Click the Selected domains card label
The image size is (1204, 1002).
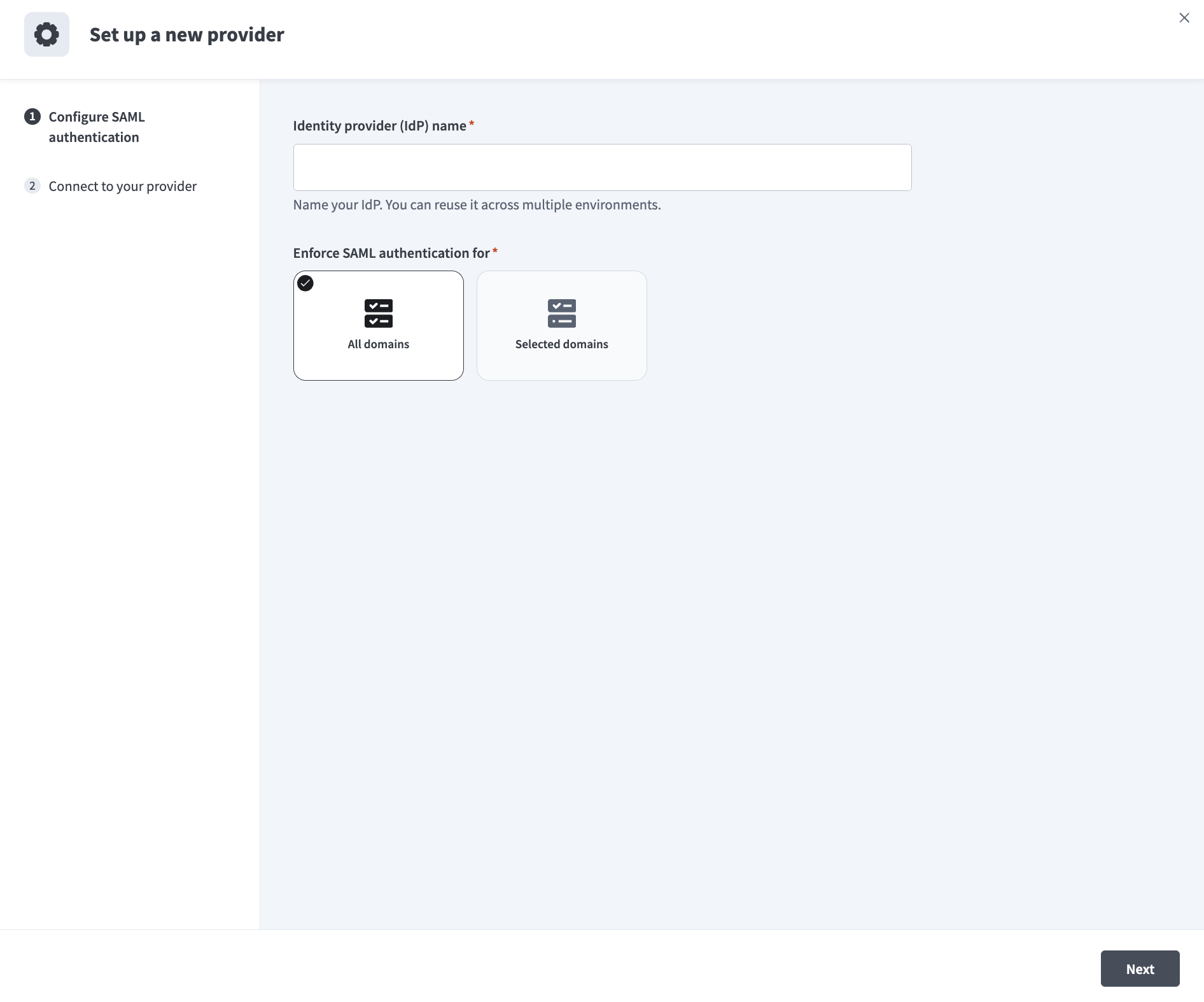(561, 344)
